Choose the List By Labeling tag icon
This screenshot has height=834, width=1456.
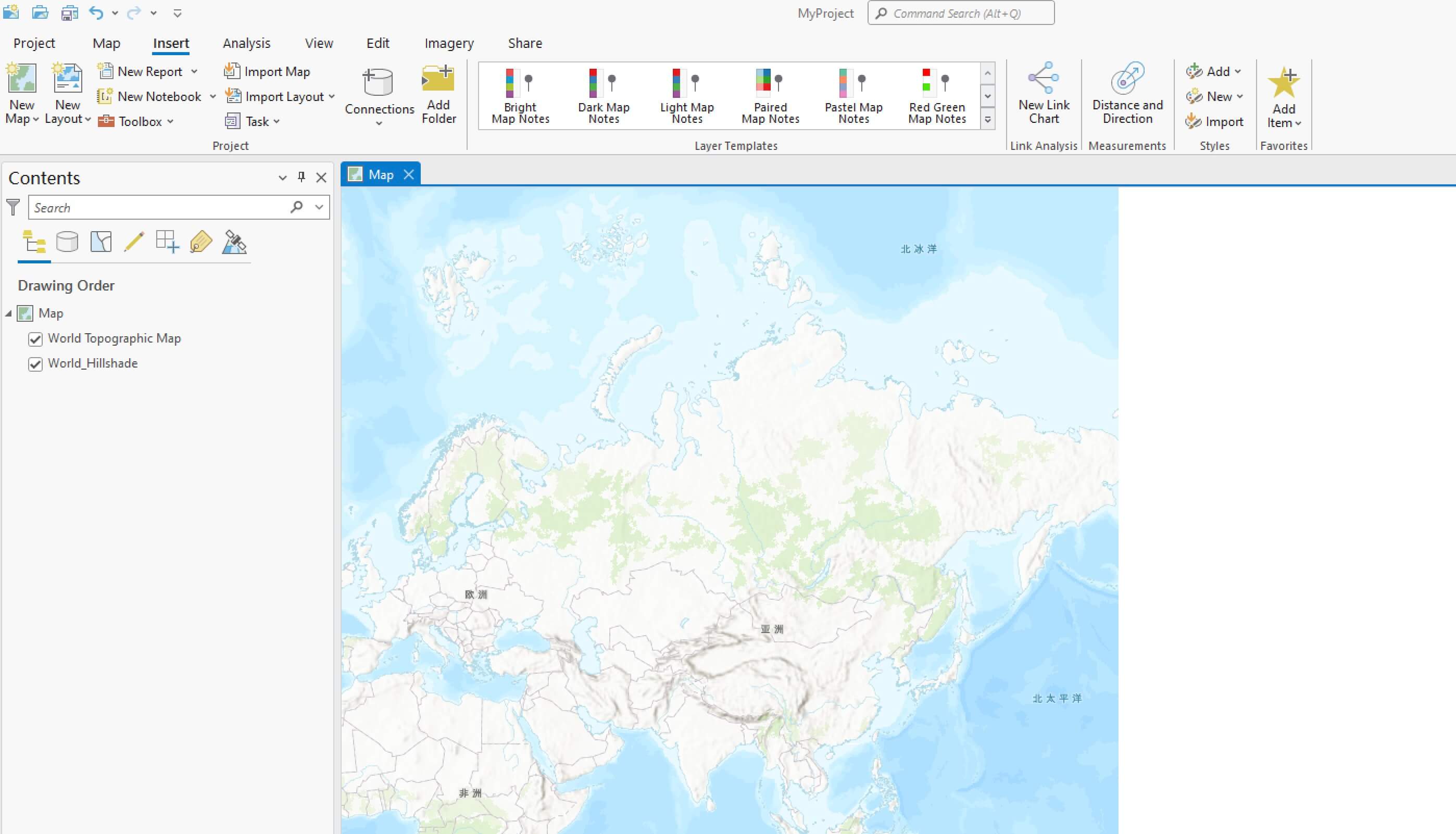point(200,242)
